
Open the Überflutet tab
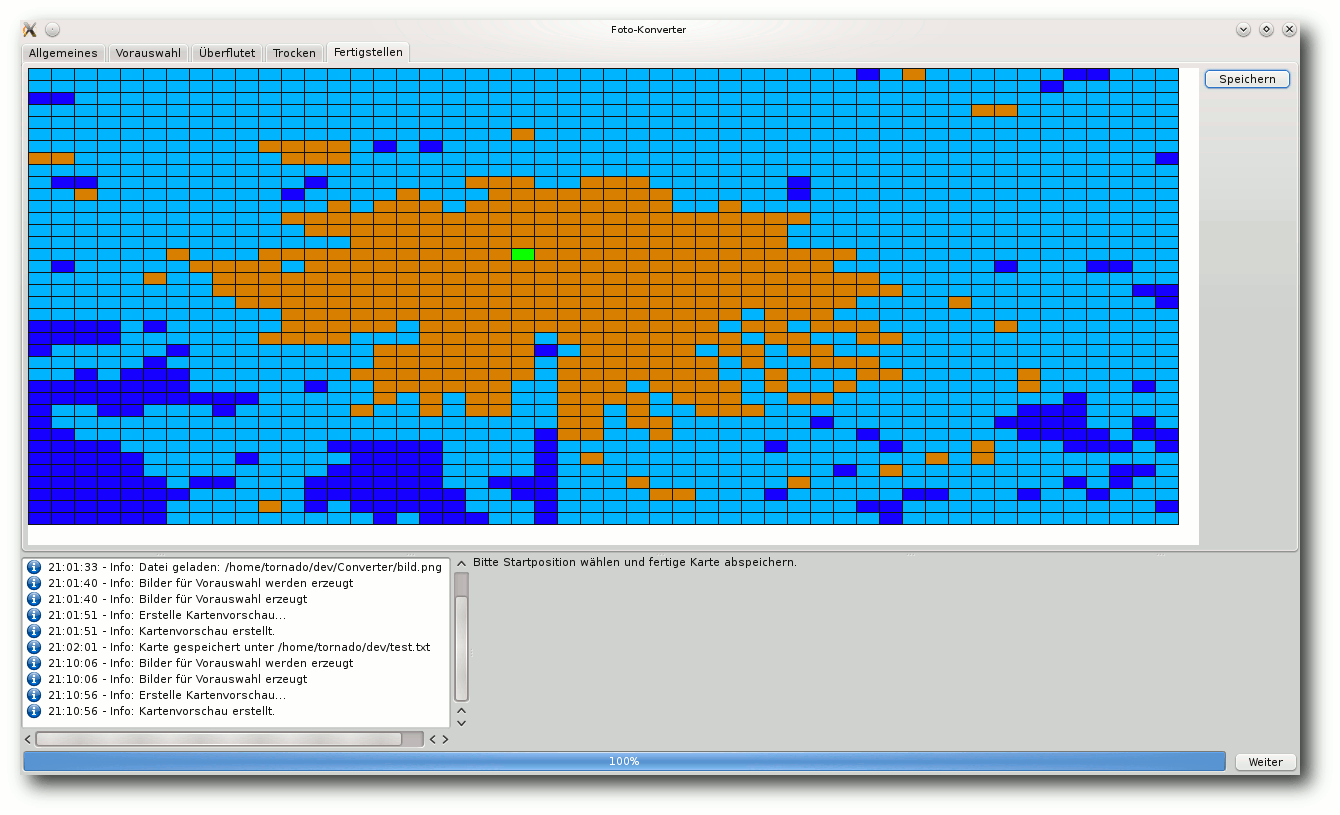coord(227,53)
